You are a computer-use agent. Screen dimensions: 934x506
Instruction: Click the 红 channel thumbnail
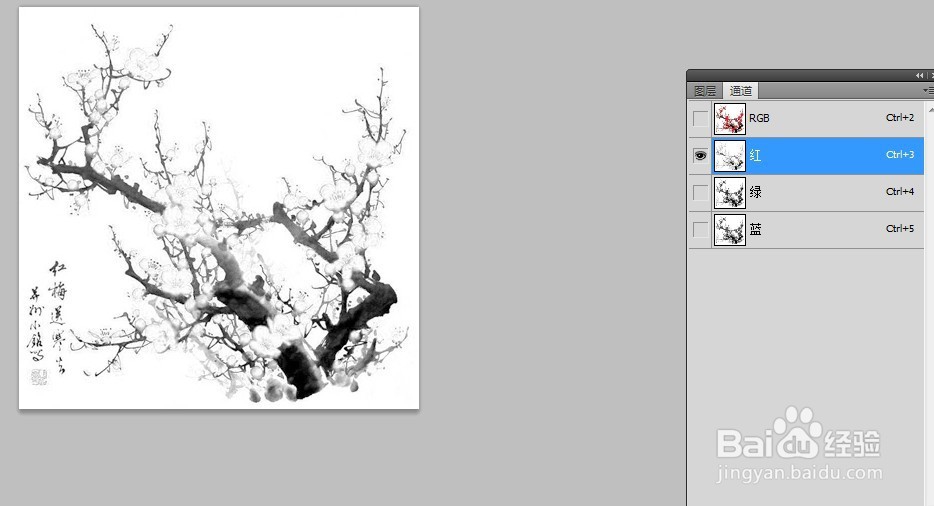coord(730,156)
